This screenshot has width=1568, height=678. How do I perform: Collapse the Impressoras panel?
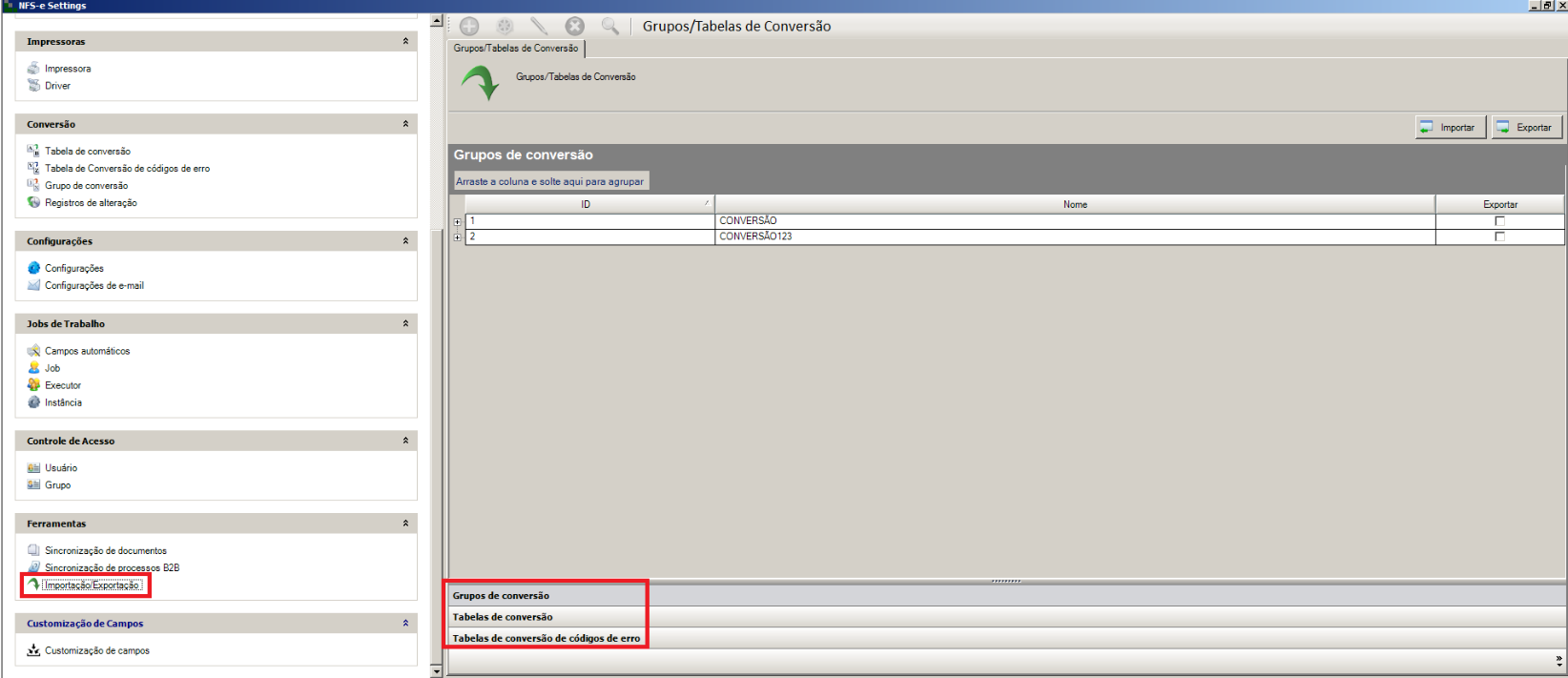(405, 42)
